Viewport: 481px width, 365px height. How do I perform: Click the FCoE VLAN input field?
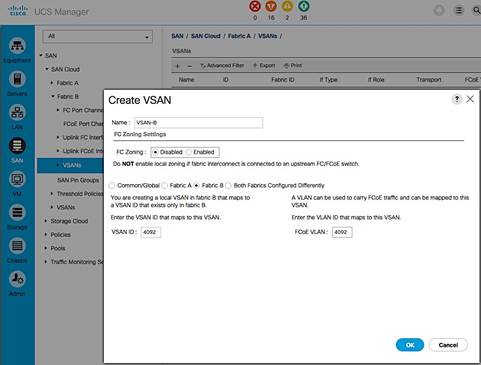342,232
